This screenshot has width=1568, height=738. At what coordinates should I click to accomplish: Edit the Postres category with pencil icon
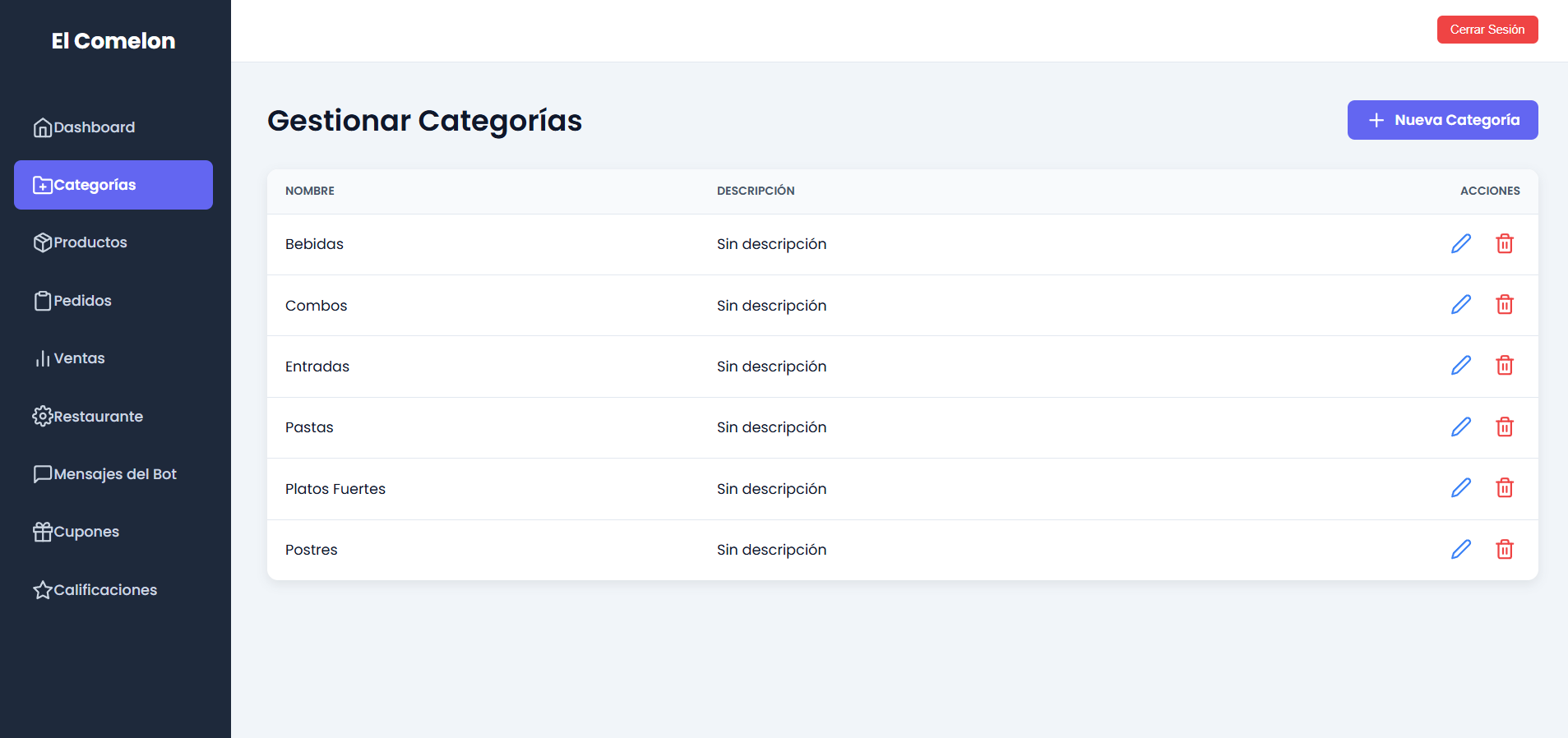1460,550
